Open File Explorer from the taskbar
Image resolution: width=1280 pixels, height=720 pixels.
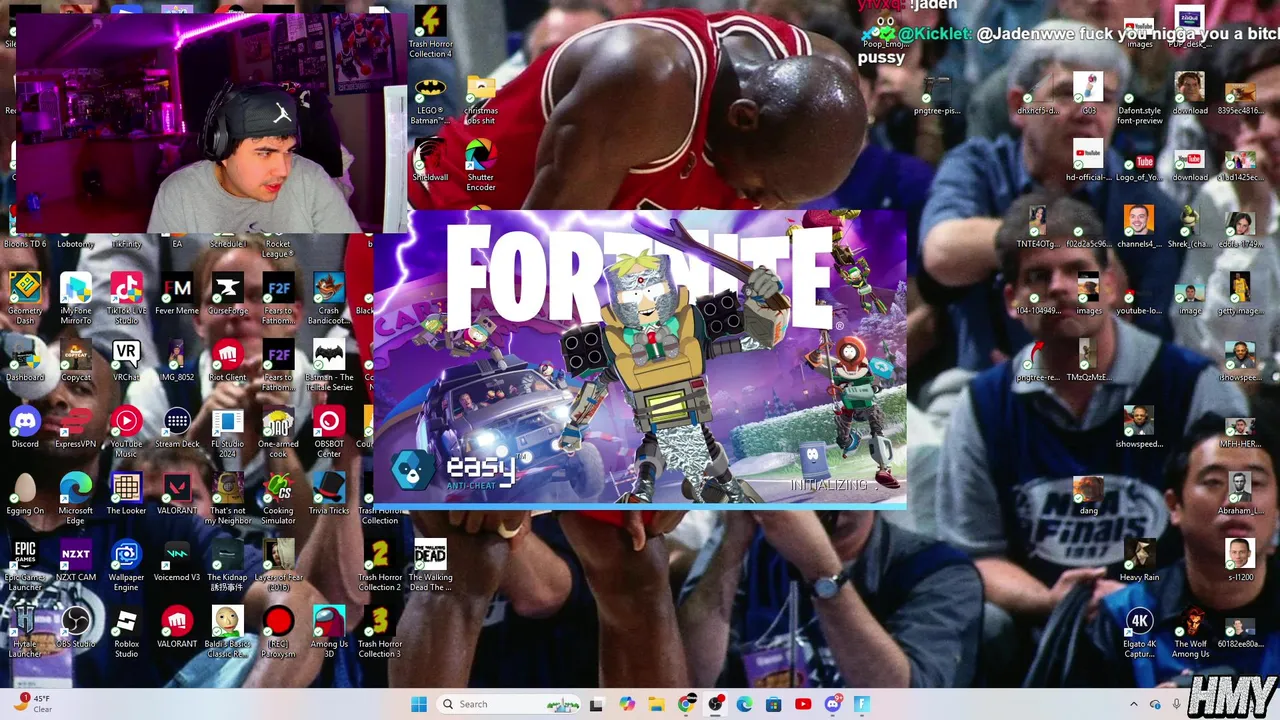click(x=656, y=704)
